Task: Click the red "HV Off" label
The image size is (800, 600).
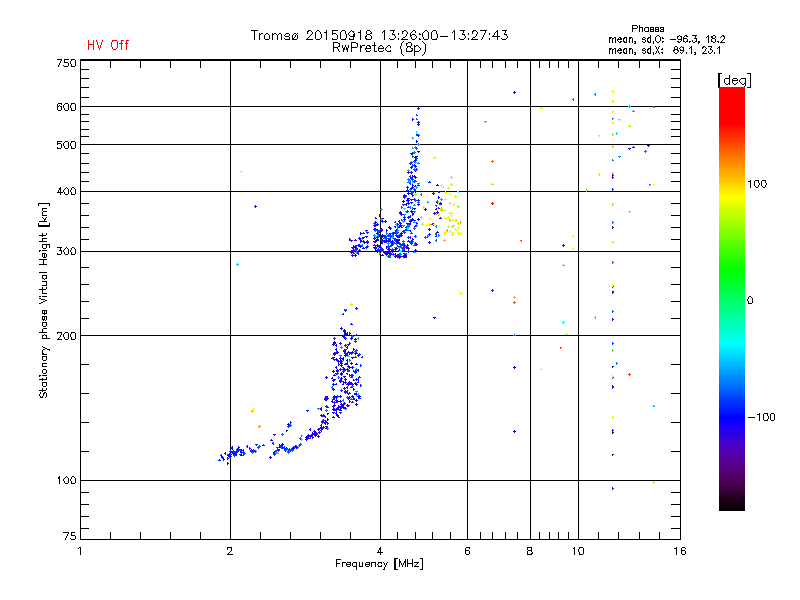Action: click(108, 45)
